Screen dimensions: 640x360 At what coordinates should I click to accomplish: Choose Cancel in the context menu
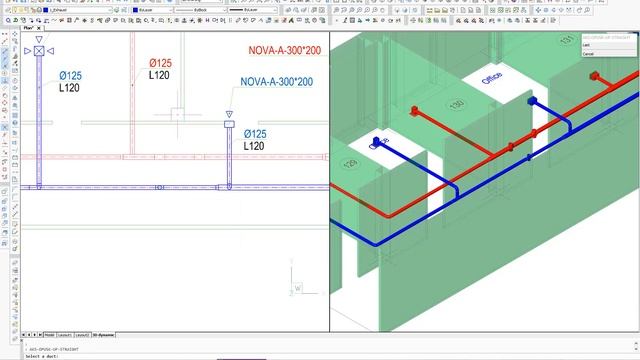point(609,53)
